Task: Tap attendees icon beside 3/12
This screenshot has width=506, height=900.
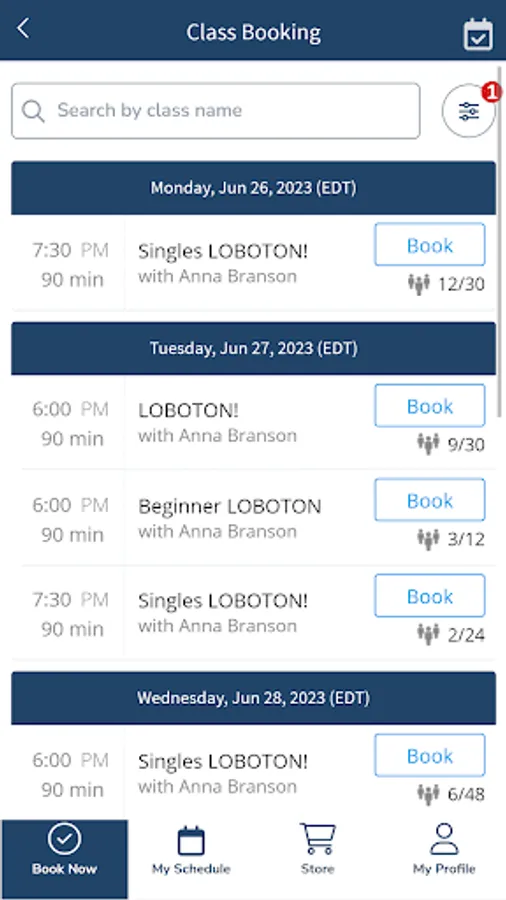Action: (428, 540)
